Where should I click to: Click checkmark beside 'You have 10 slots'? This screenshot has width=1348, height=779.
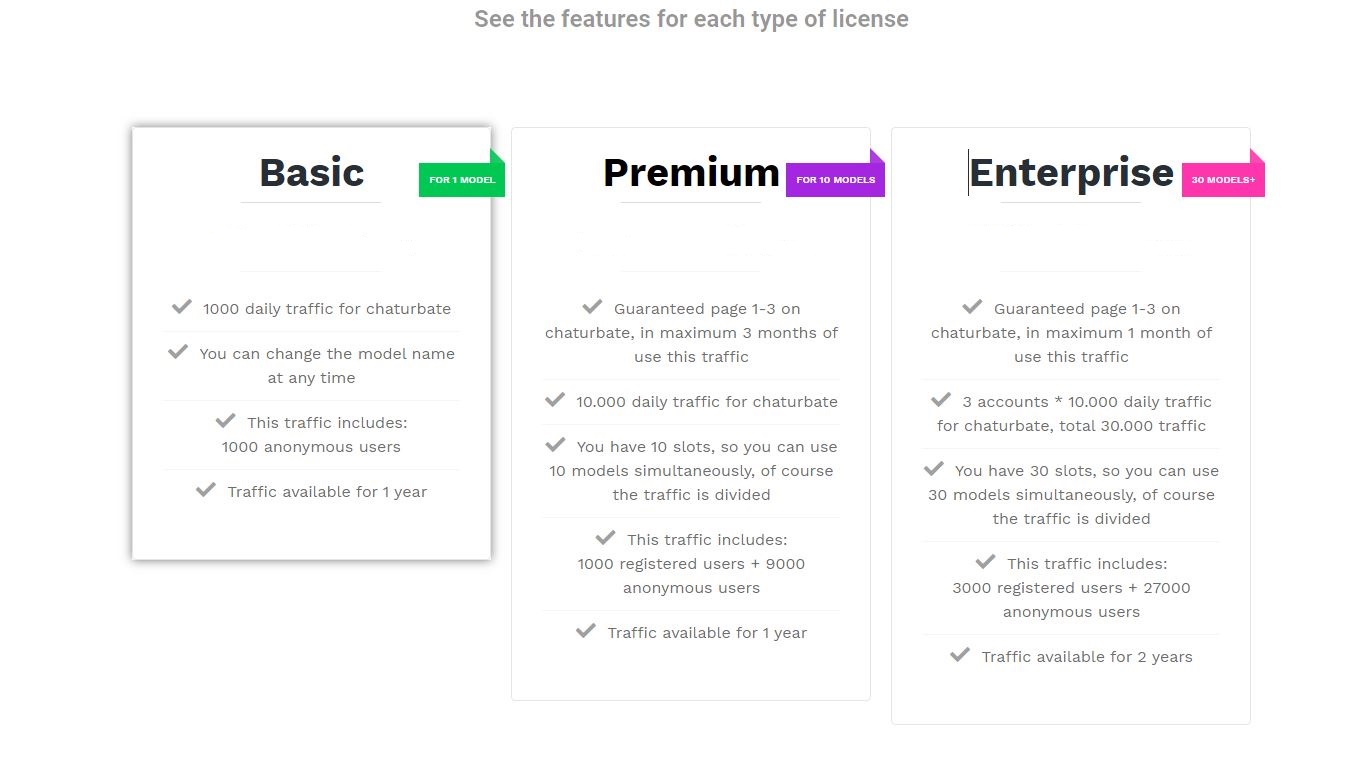[555, 445]
